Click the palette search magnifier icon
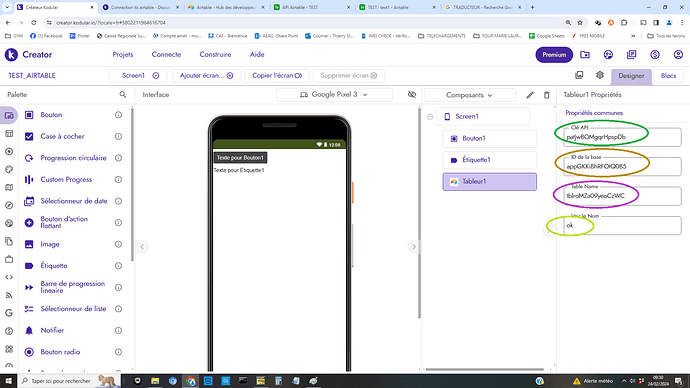 pos(123,95)
